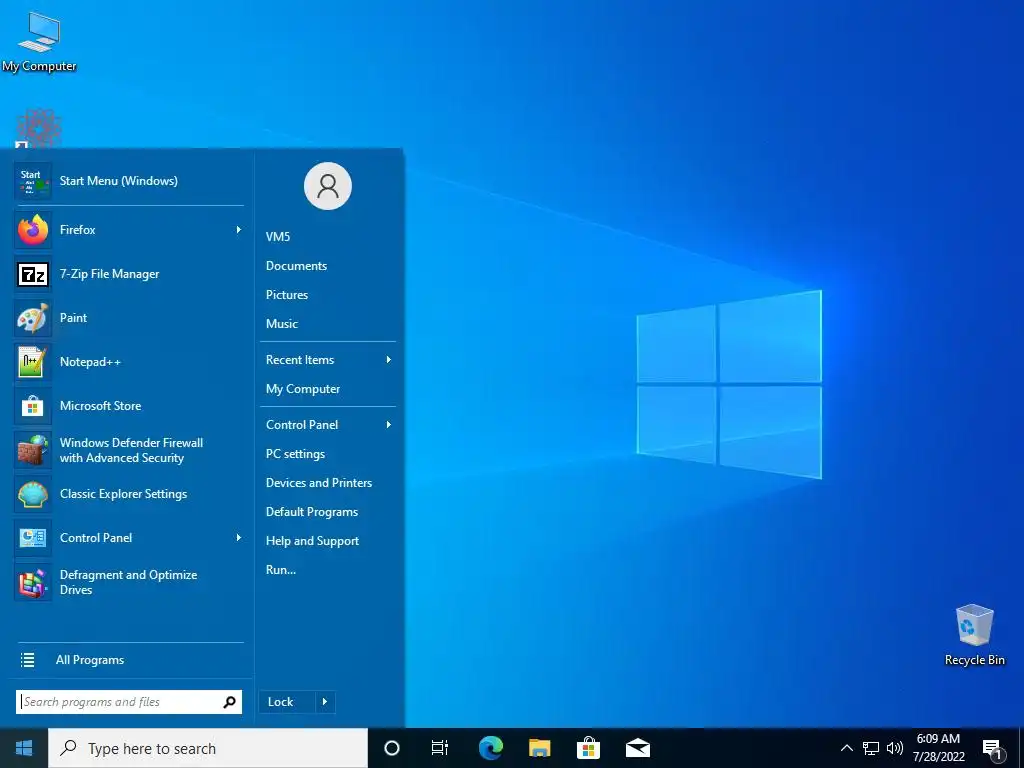Click the network icon in system tray

click(x=871, y=748)
